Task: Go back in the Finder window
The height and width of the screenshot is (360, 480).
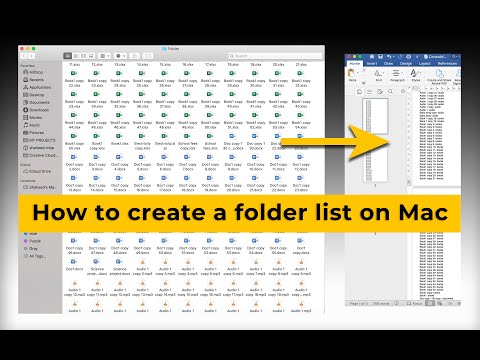Action: coord(24,56)
